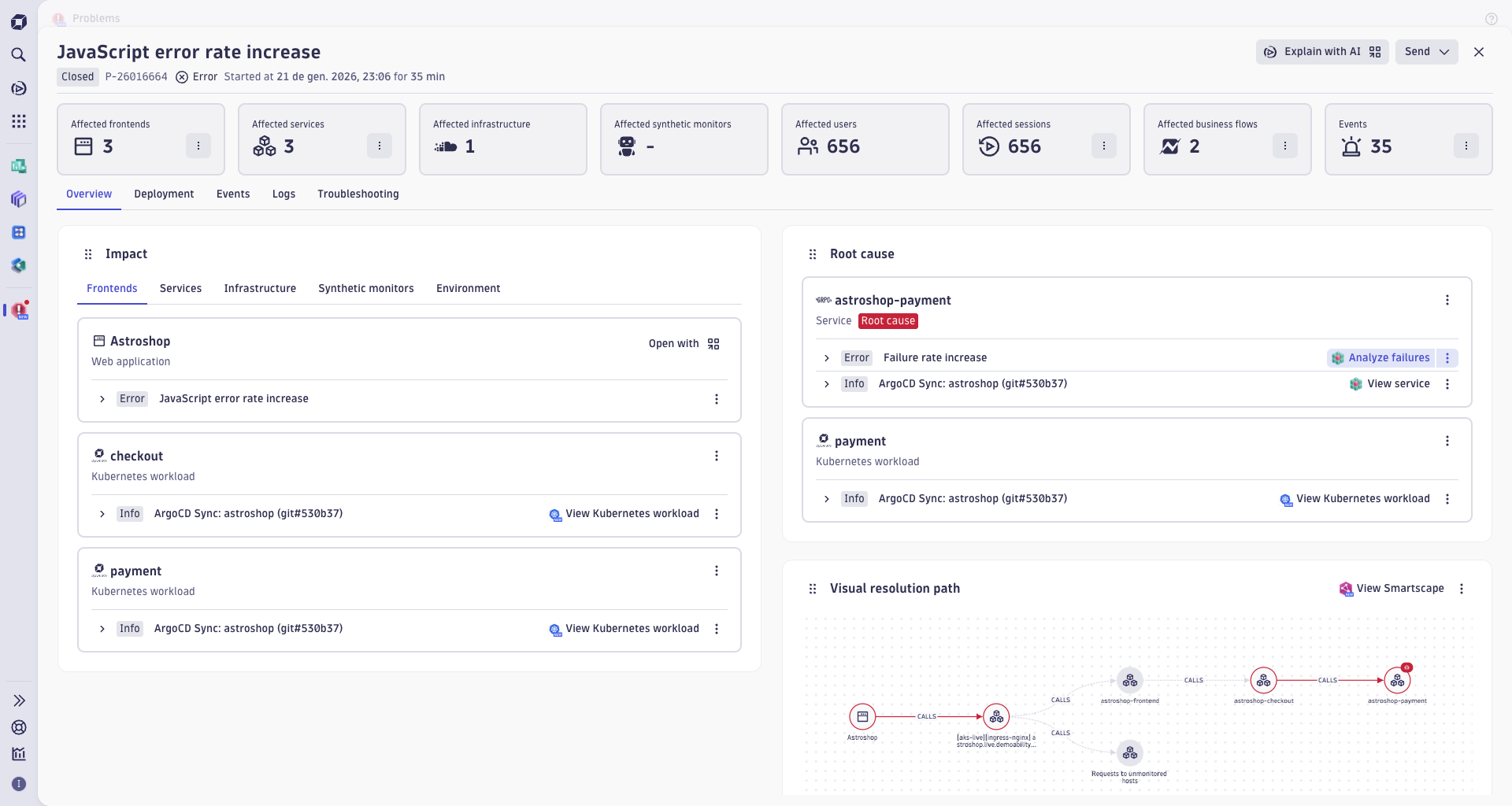Expand the left sidebar navigation
Image resolution: width=1512 pixels, height=806 pixels.
(19, 701)
